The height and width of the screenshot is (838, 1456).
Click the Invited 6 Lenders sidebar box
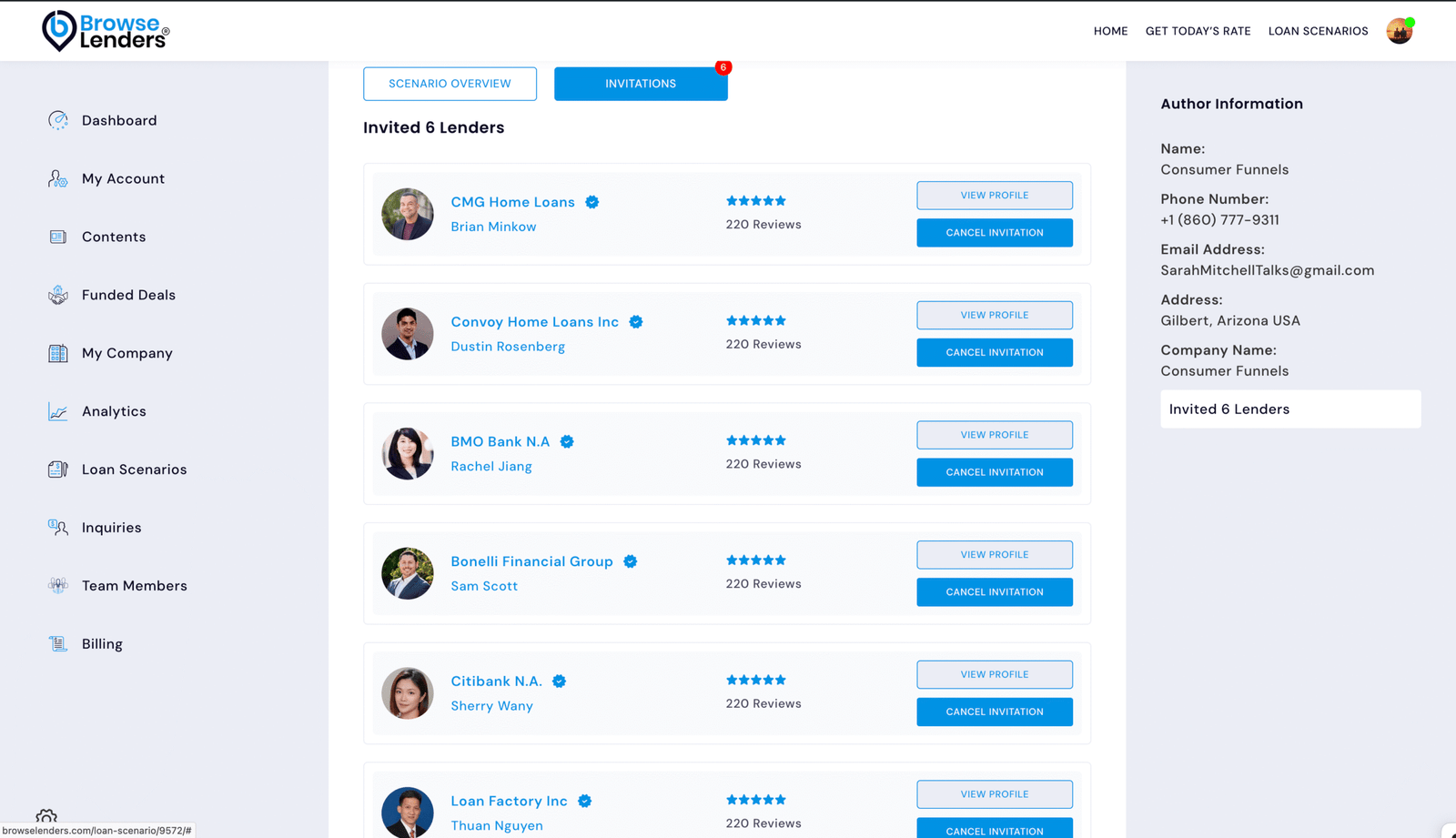tap(1290, 409)
